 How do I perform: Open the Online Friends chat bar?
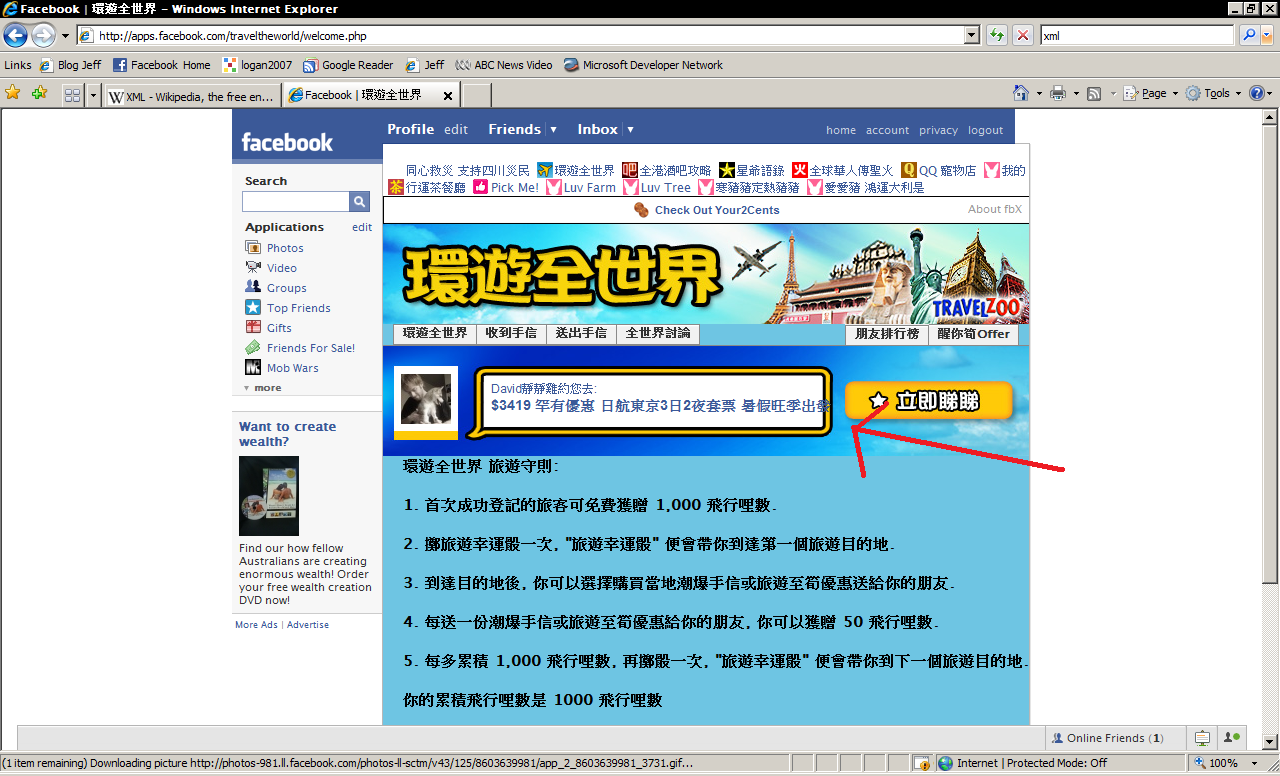(1107, 738)
